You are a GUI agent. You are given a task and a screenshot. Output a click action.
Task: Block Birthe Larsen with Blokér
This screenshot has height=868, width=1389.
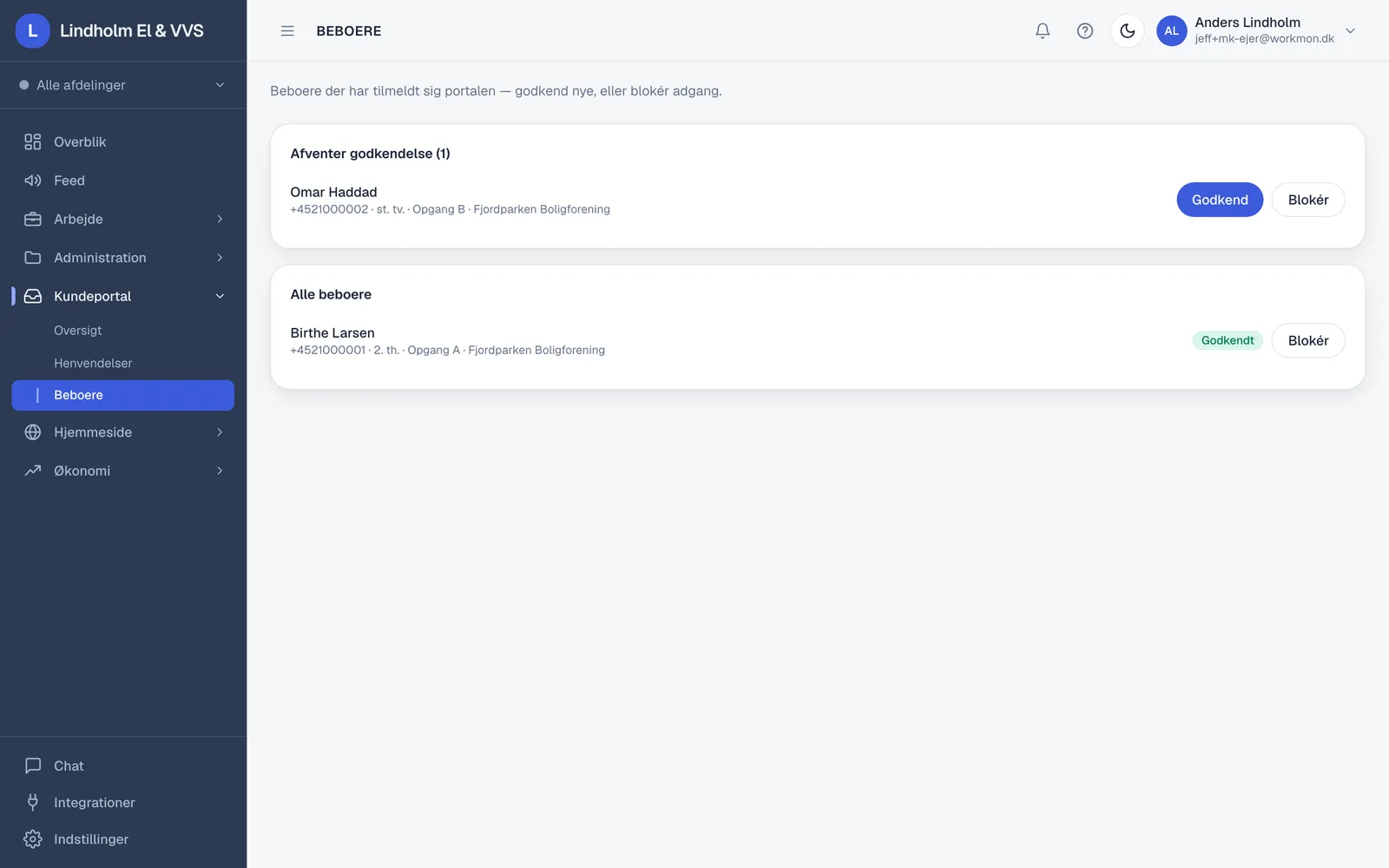point(1308,340)
